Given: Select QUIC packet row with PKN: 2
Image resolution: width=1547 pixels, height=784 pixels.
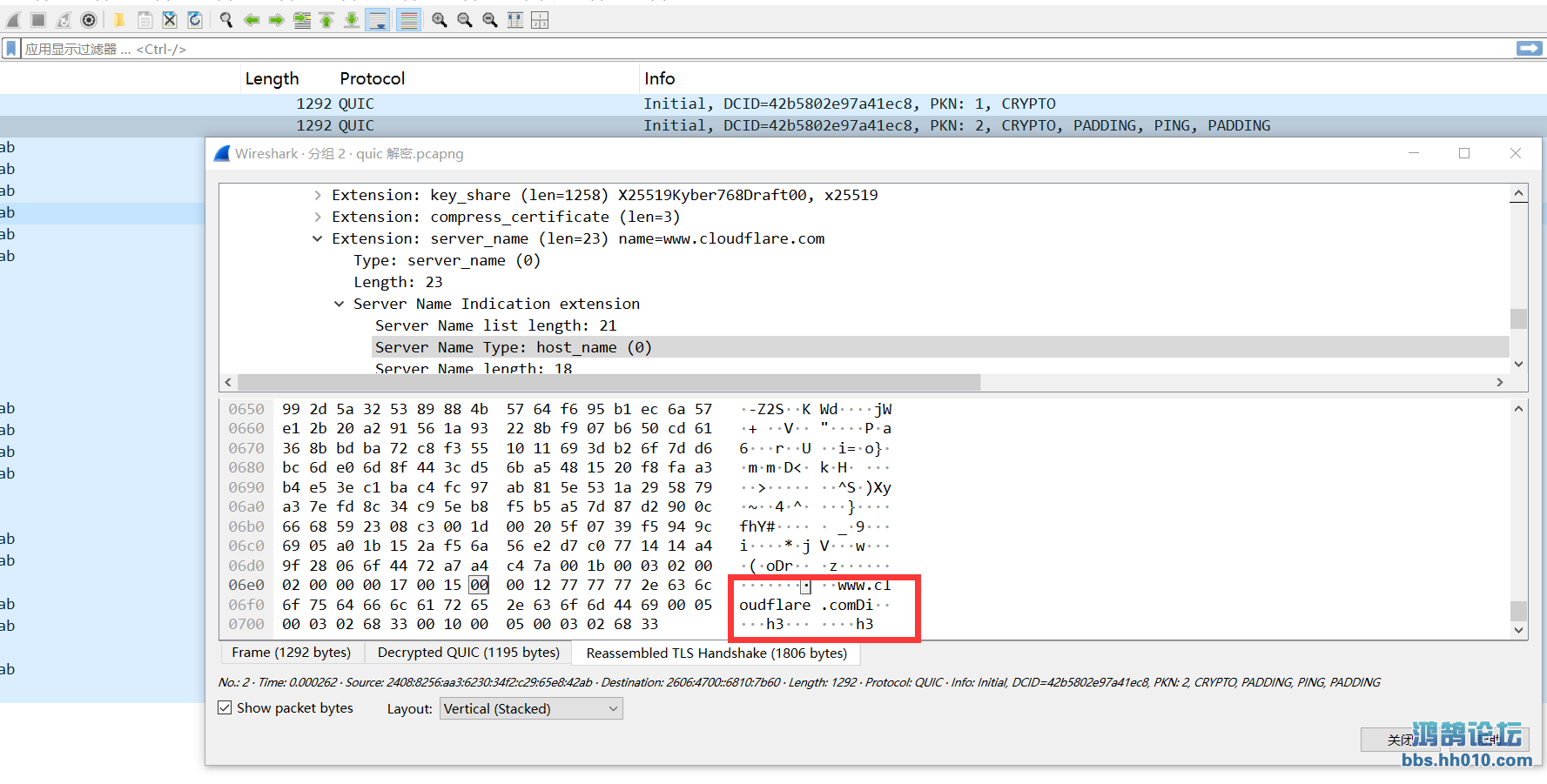Looking at the screenshot, I should [x=773, y=125].
